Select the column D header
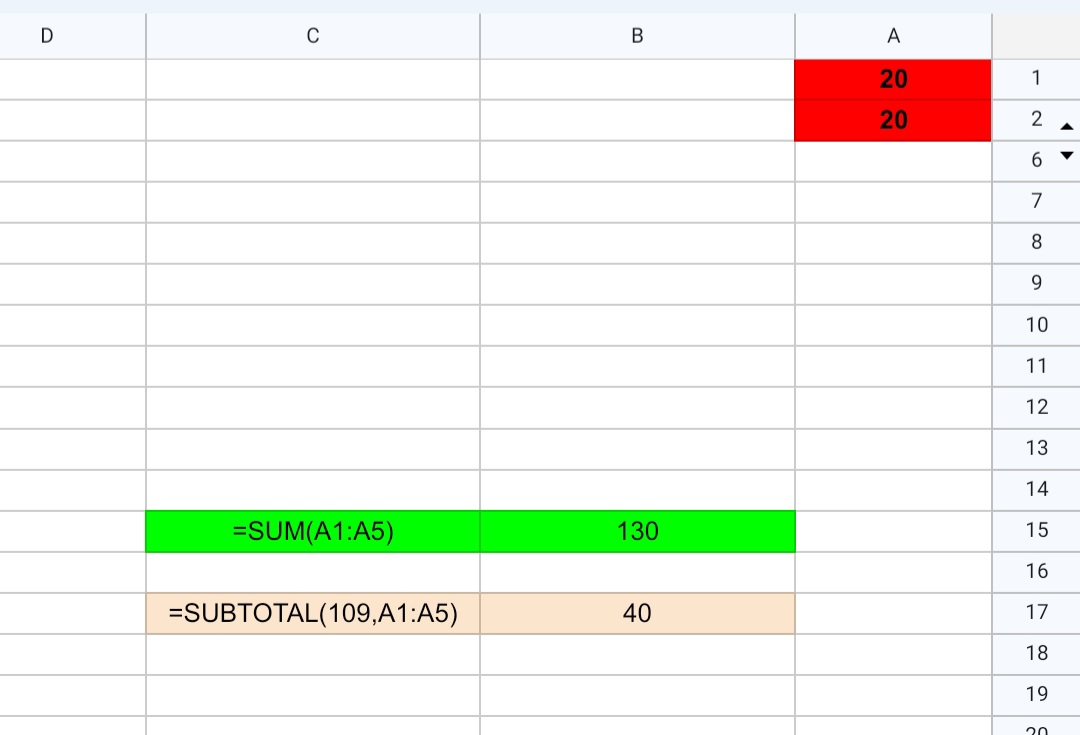Image resolution: width=1080 pixels, height=735 pixels. pyautogui.click(x=46, y=35)
